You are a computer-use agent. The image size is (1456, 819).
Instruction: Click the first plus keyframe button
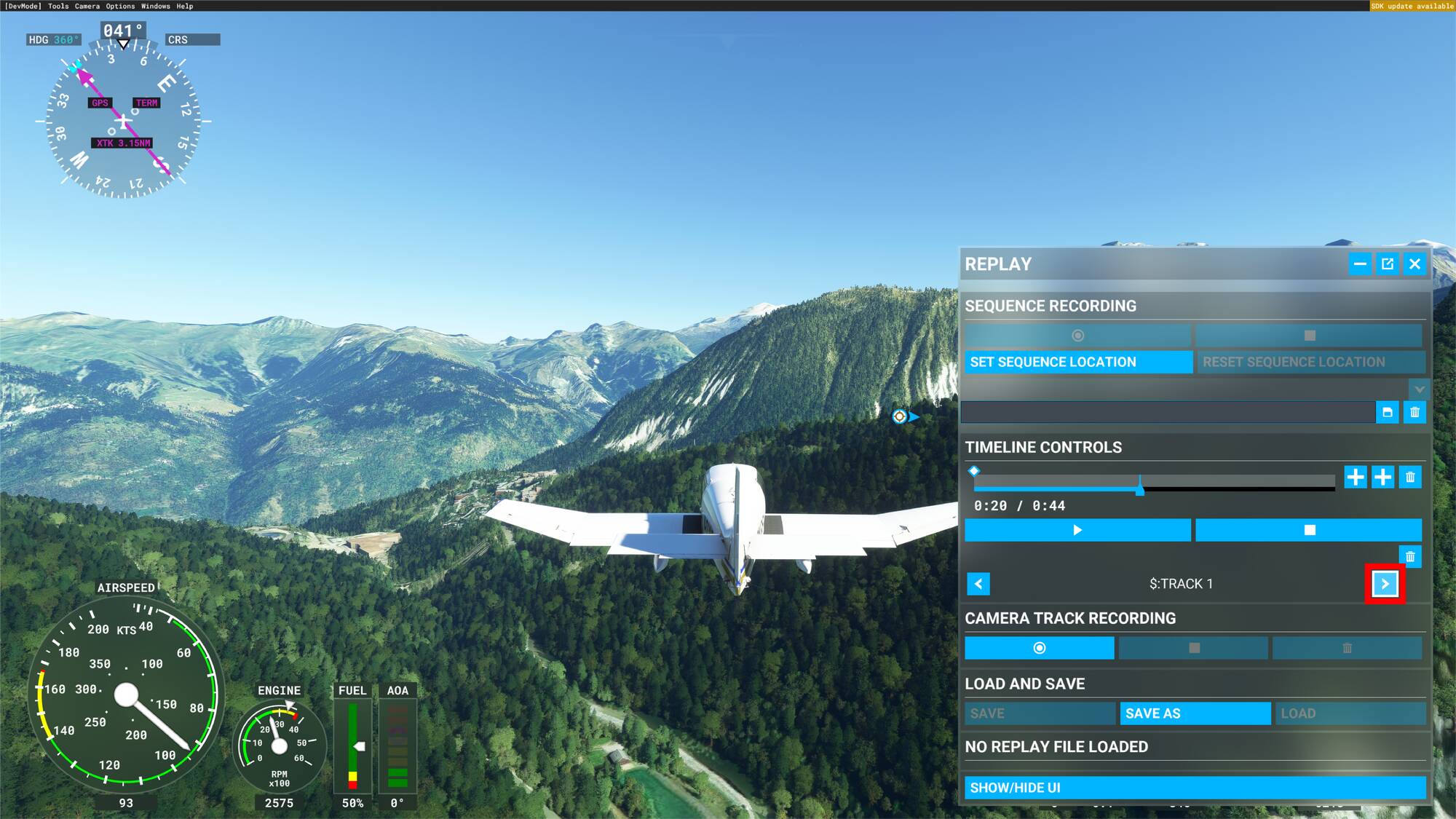1355,477
